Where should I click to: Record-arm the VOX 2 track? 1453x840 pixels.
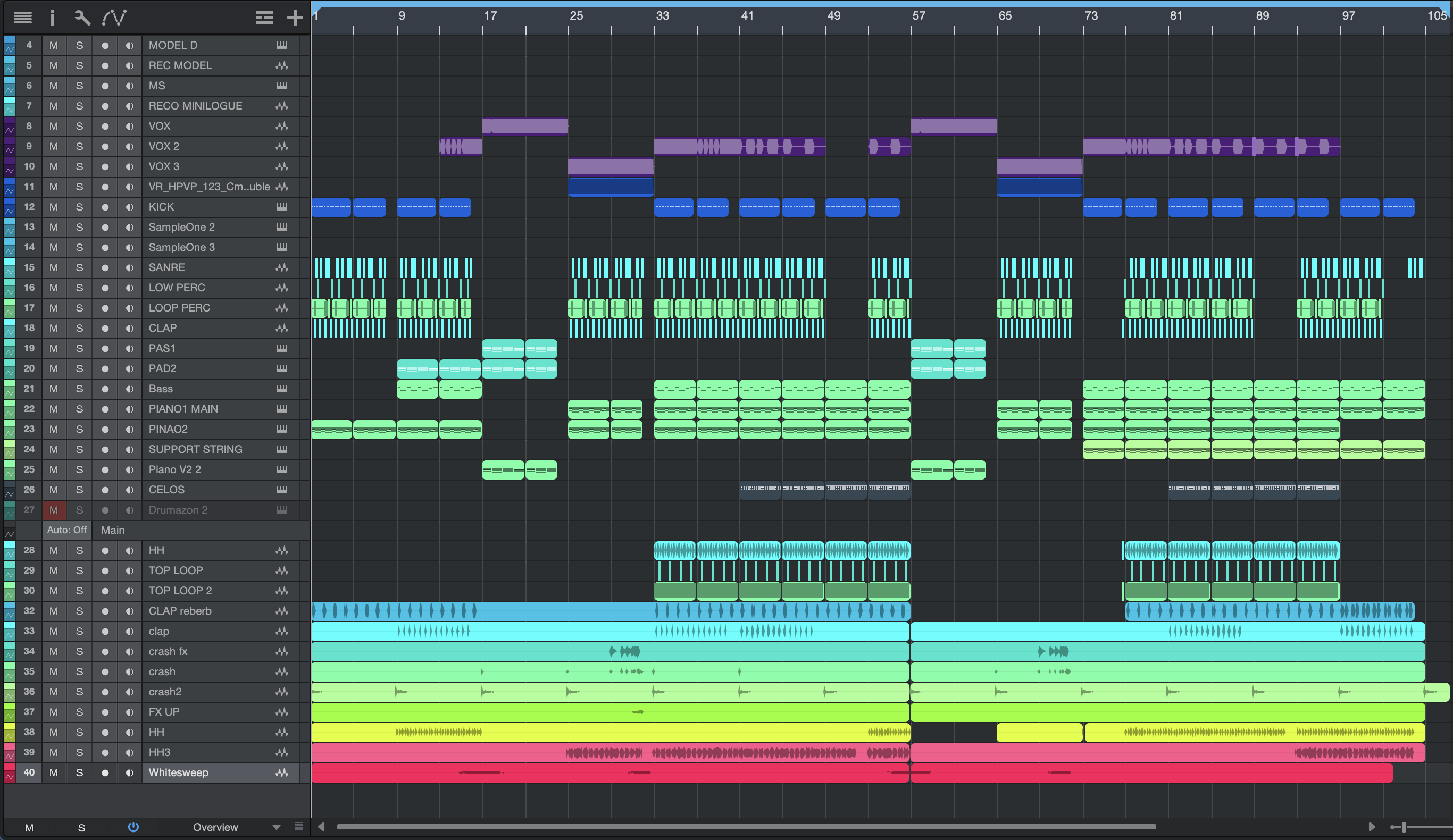(105, 146)
